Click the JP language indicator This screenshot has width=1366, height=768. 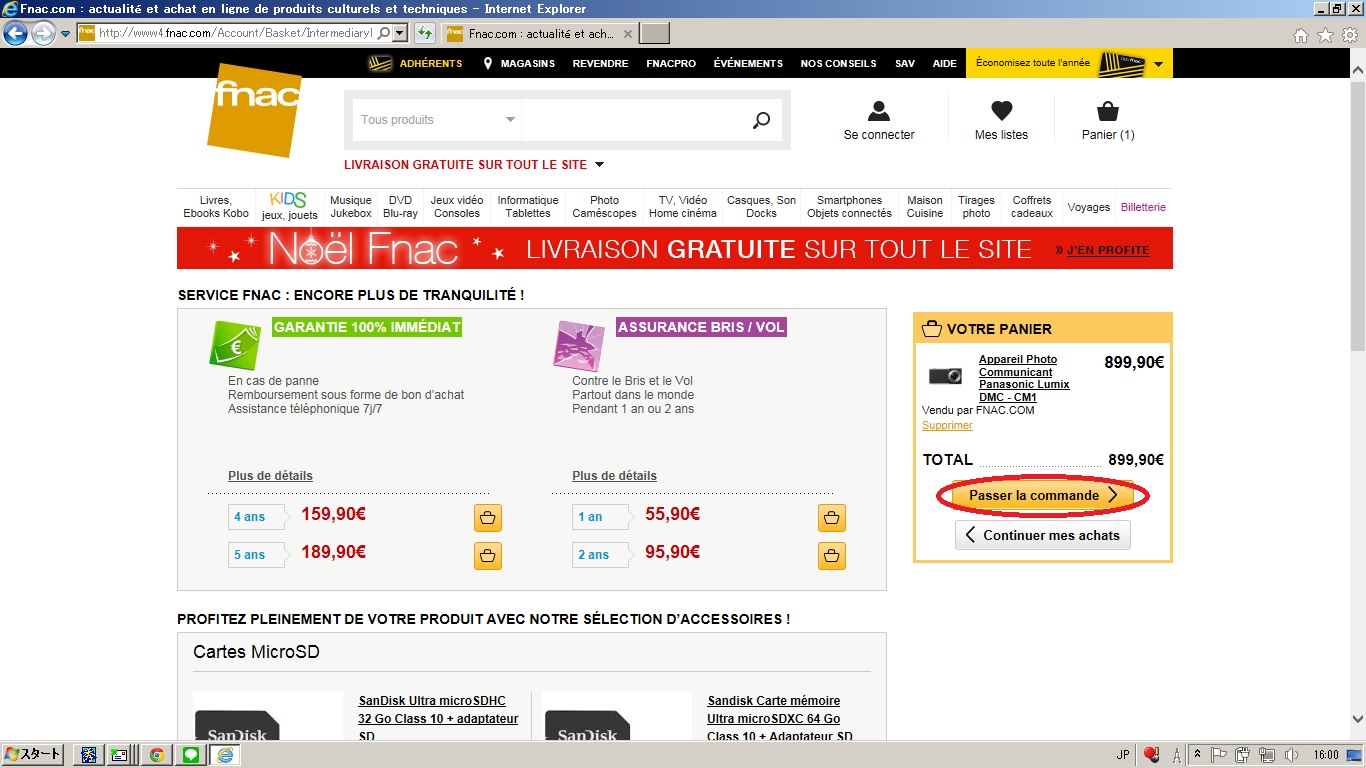(x=1122, y=755)
